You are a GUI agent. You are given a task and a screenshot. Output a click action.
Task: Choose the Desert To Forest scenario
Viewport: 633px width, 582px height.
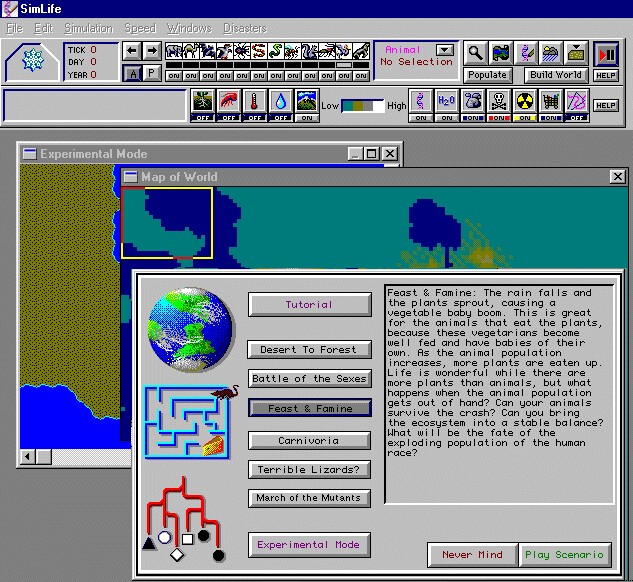(309, 350)
